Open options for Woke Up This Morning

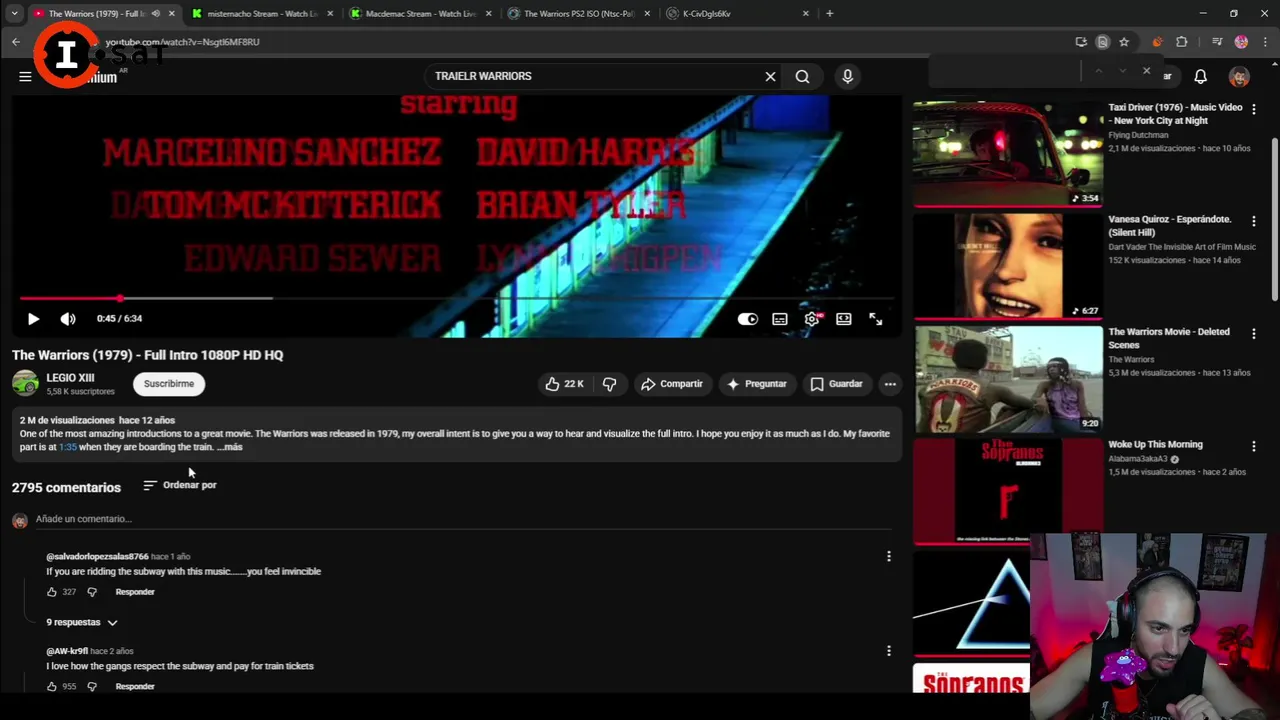pos(1254,446)
